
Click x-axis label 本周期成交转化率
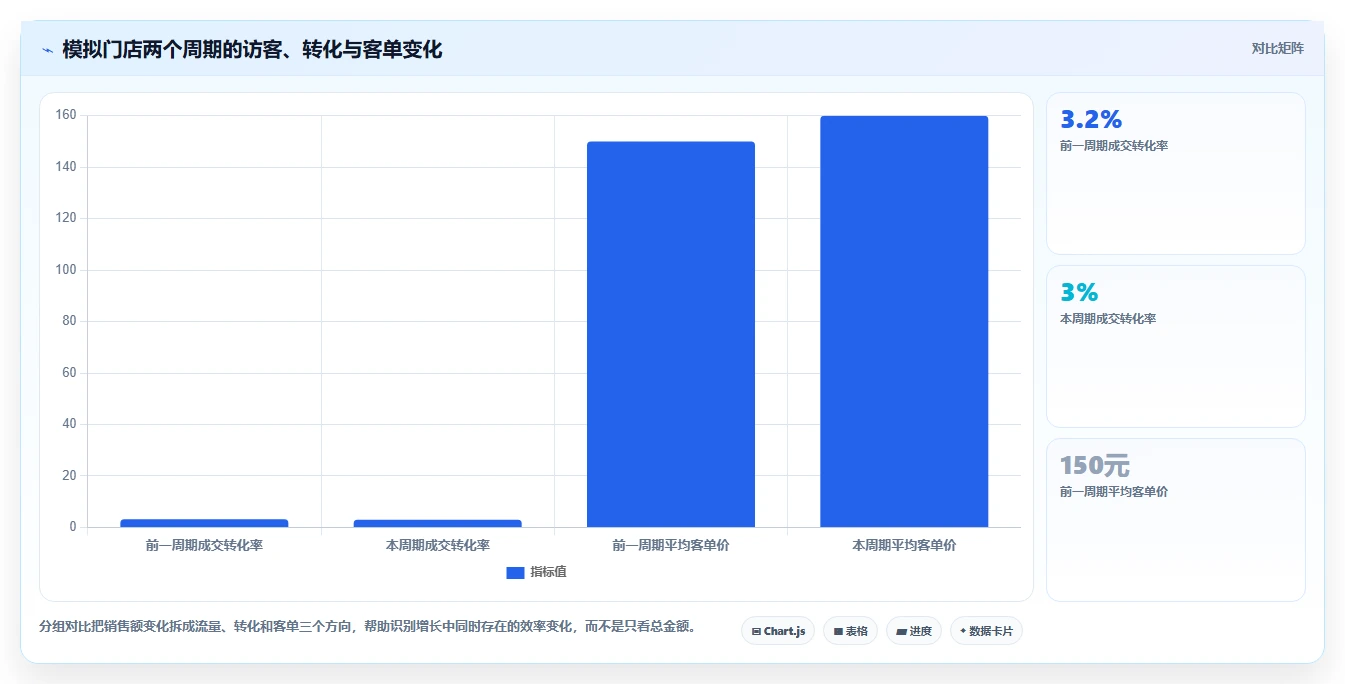pos(438,546)
